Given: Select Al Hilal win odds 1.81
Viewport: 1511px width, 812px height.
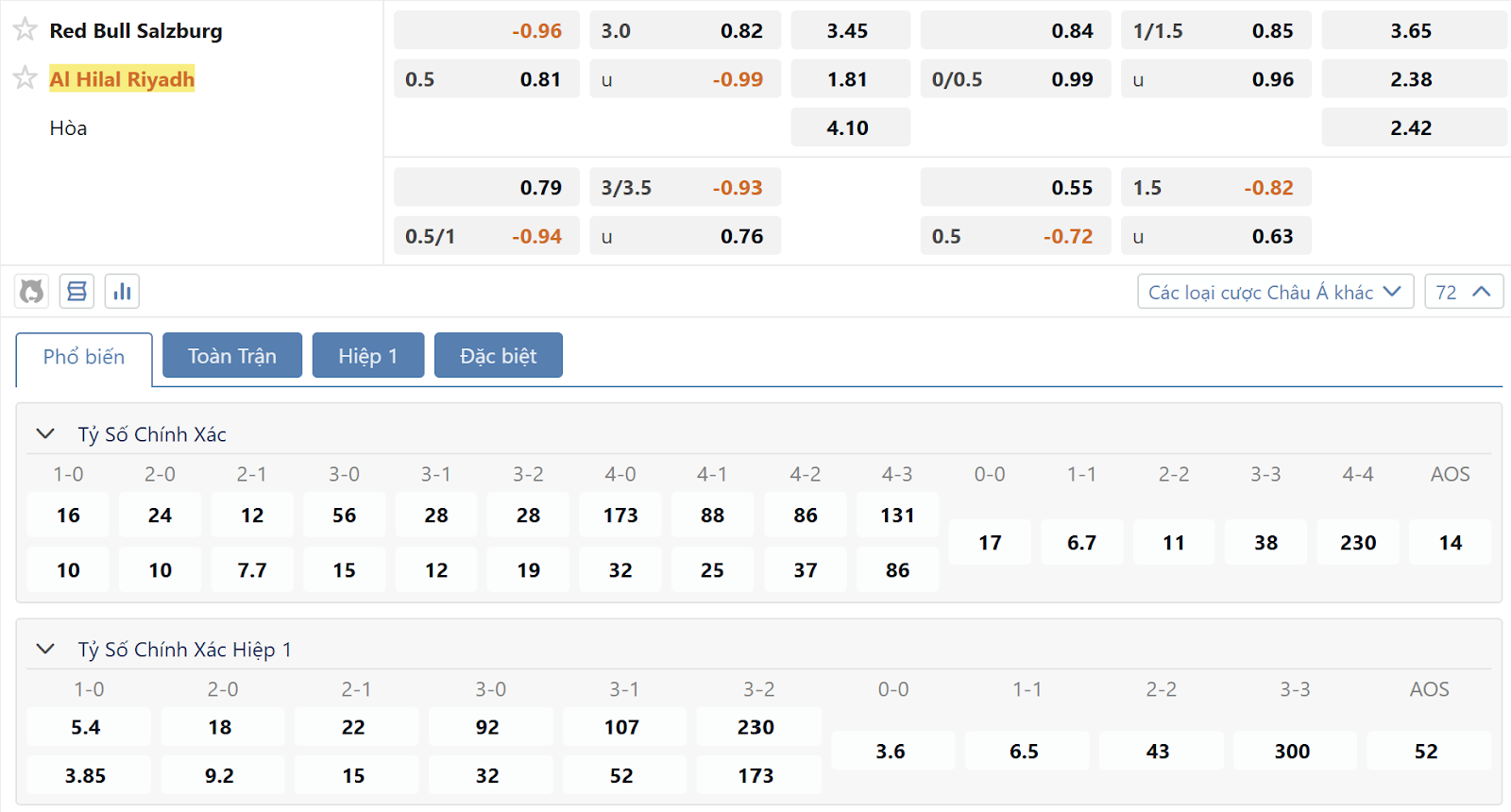Looking at the screenshot, I should [851, 79].
